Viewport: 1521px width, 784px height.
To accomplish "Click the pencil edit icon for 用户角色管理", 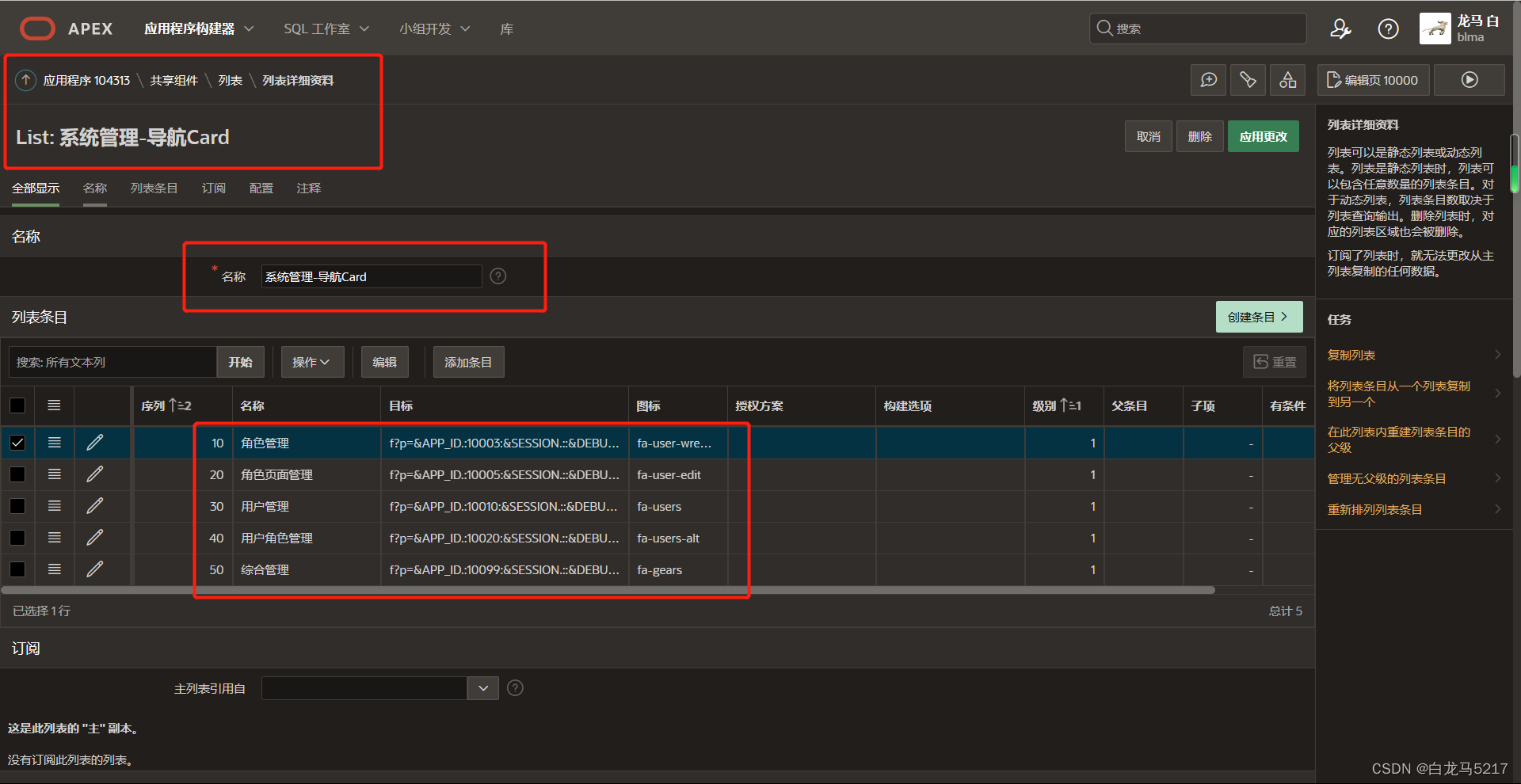I will 95,538.
